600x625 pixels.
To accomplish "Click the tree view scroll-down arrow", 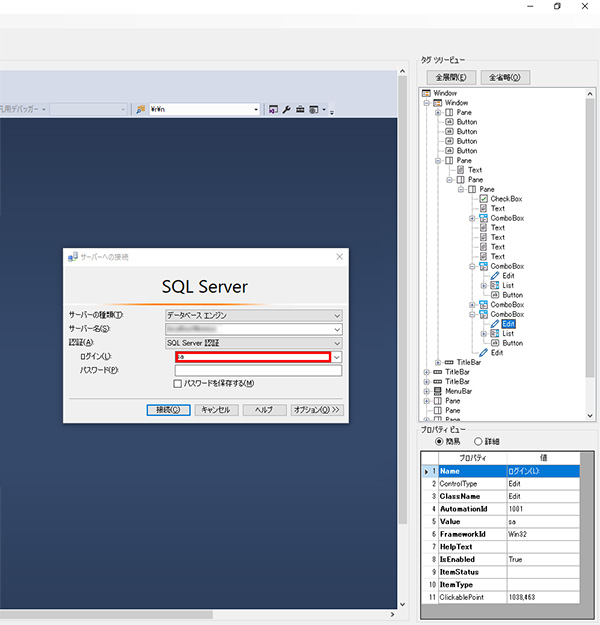I will [x=590, y=416].
